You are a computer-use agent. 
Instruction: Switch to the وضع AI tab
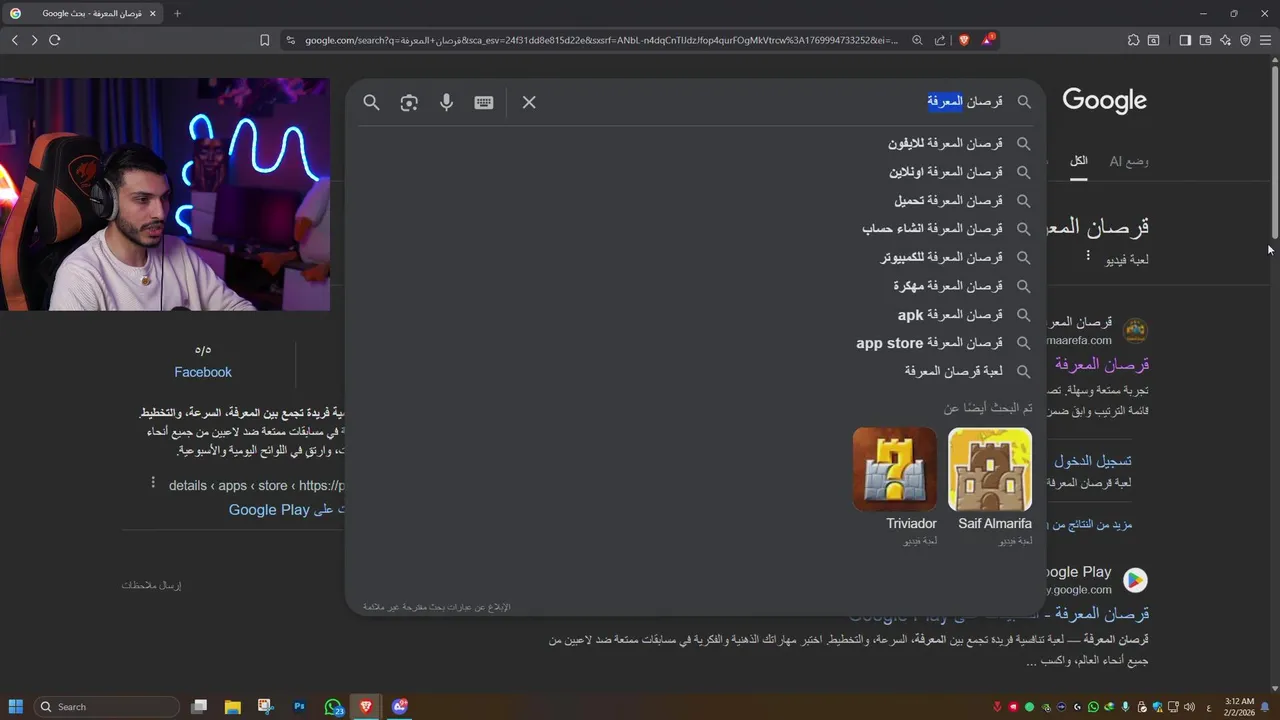tap(1129, 161)
